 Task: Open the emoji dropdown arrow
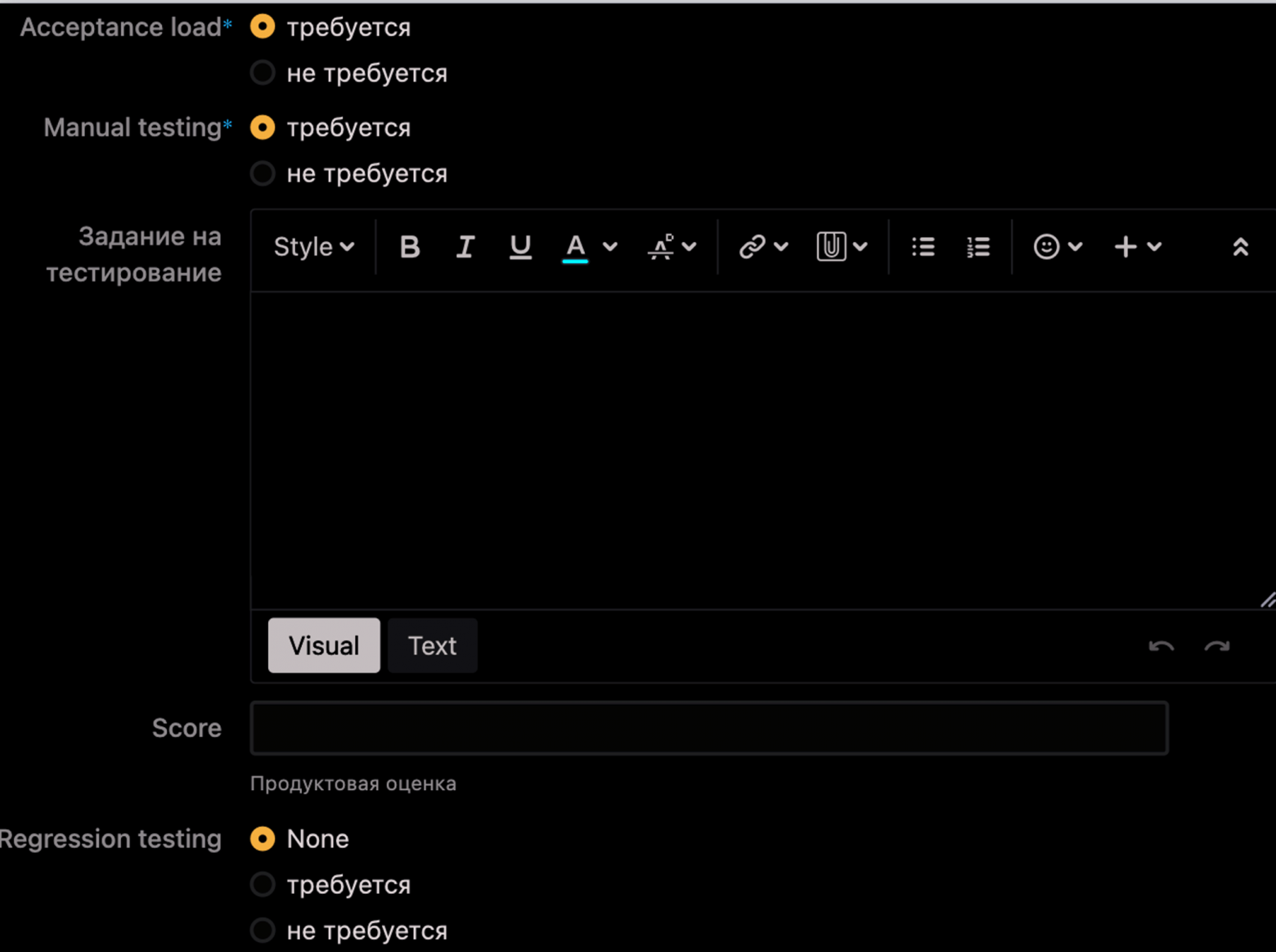[x=1076, y=247]
